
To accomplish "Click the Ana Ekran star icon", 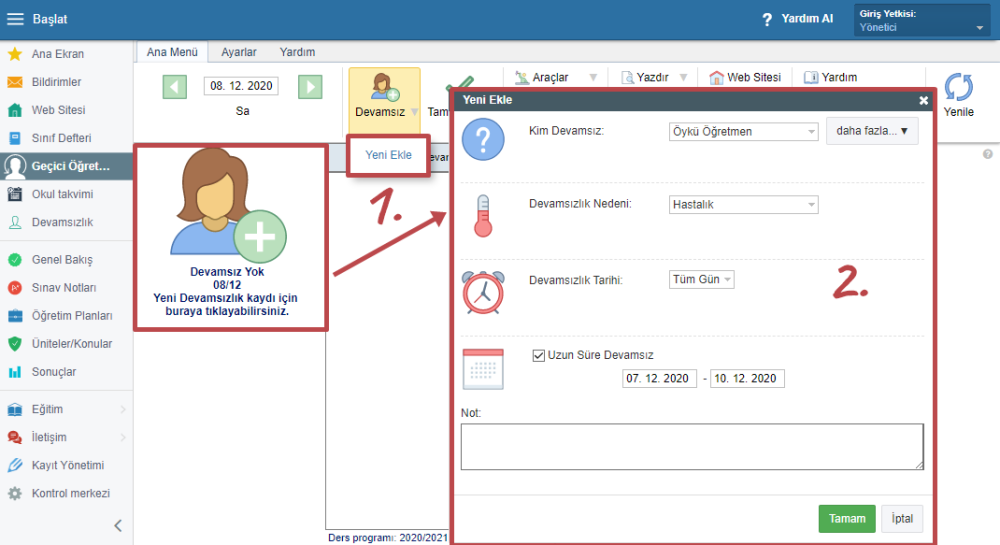I will pos(15,54).
